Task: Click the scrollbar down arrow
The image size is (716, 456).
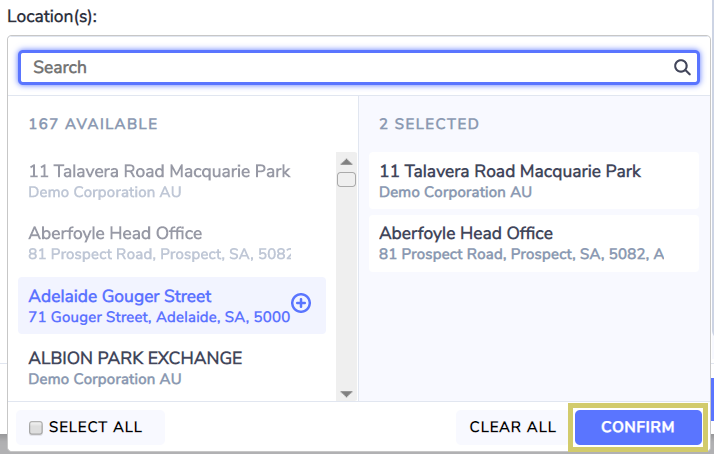Action: click(347, 394)
